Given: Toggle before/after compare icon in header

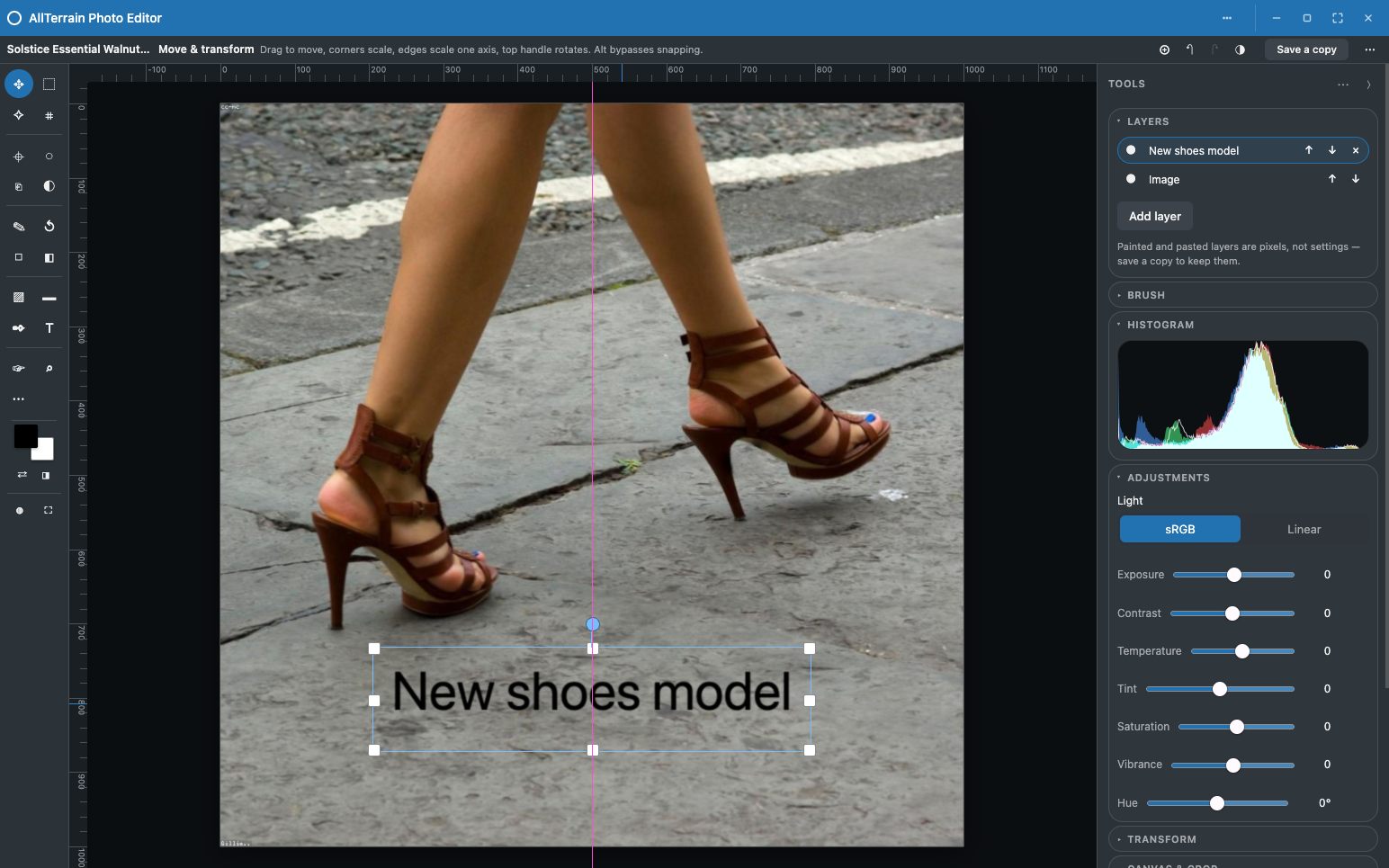Looking at the screenshot, I should pyautogui.click(x=1241, y=50).
